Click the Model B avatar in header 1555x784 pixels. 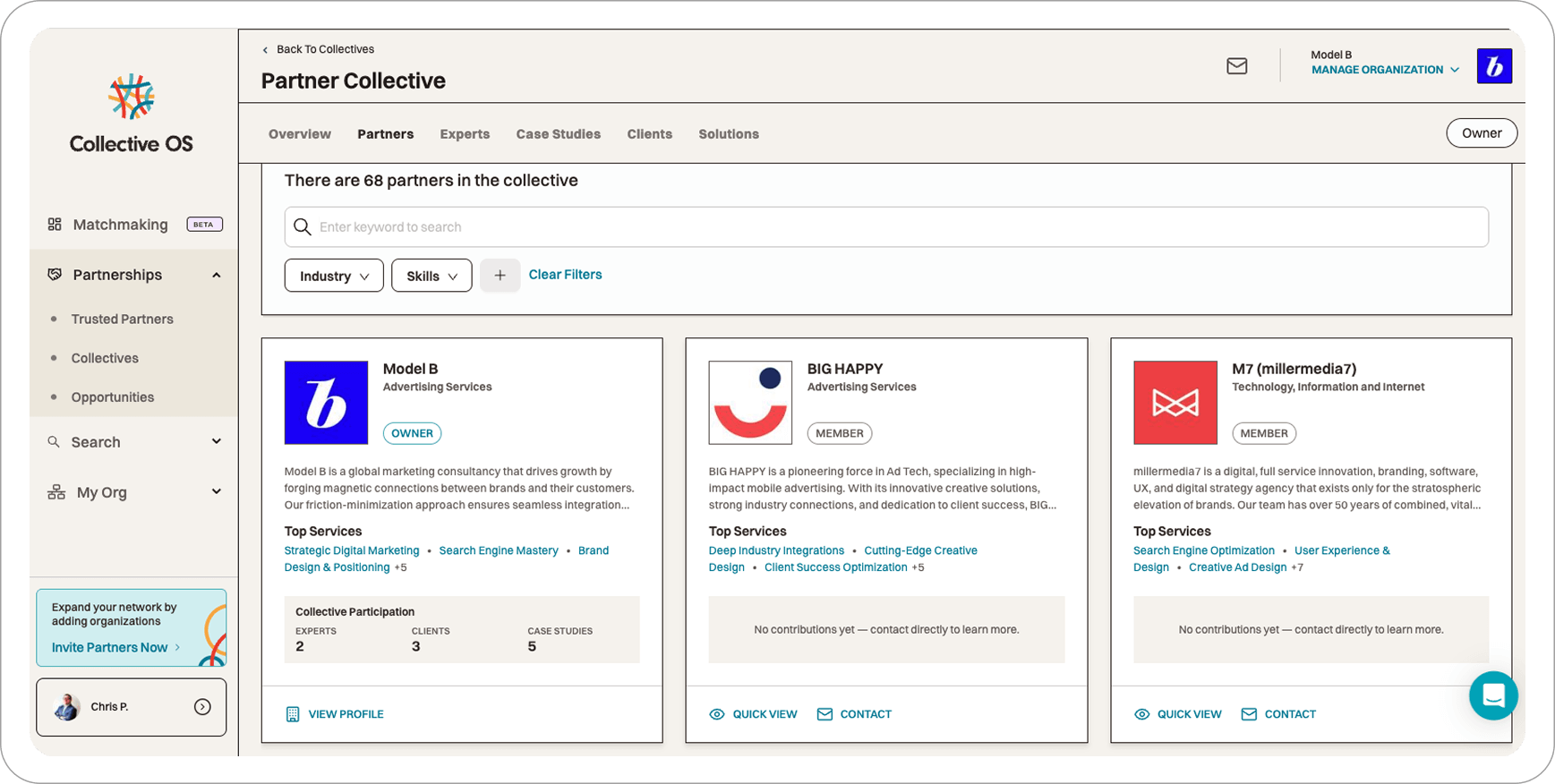tap(1493, 66)
